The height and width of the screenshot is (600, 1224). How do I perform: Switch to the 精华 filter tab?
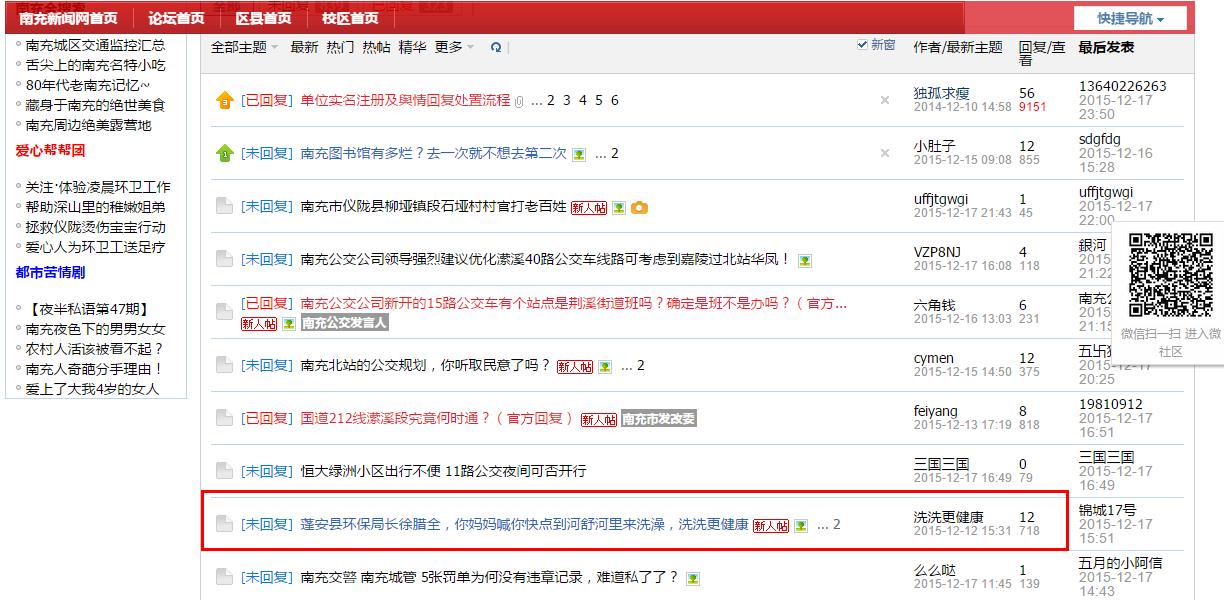(412, 47)
